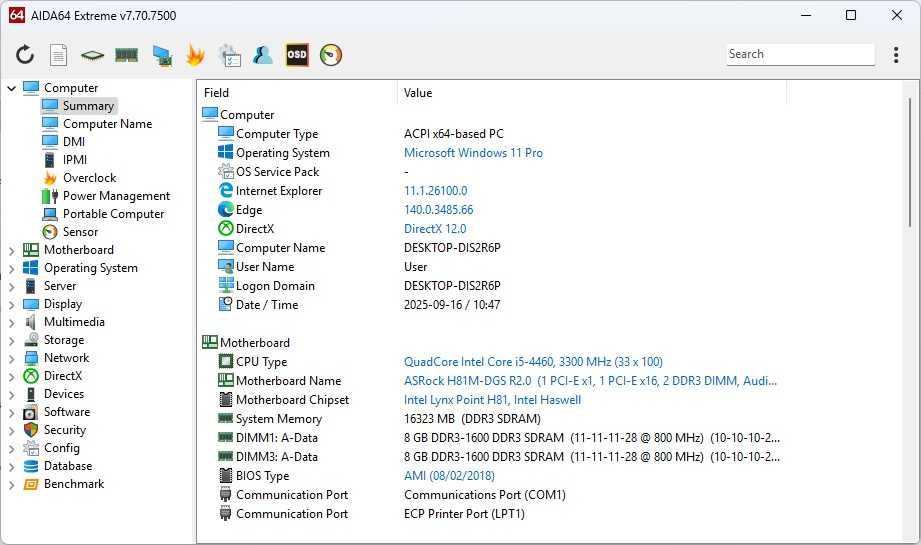
Task: Click the BIOS Type chip icon
Action: coord(226,475)
